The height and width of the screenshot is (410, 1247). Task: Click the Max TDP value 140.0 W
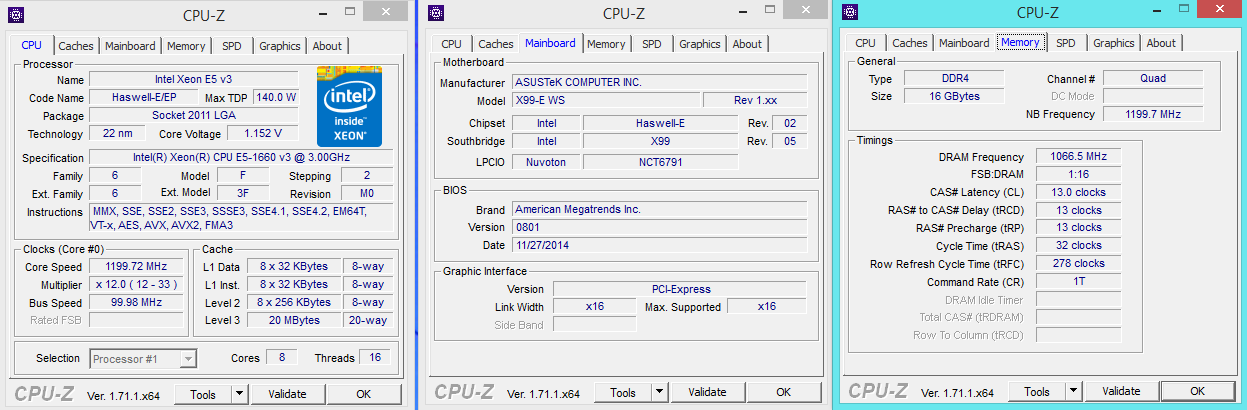276,98
